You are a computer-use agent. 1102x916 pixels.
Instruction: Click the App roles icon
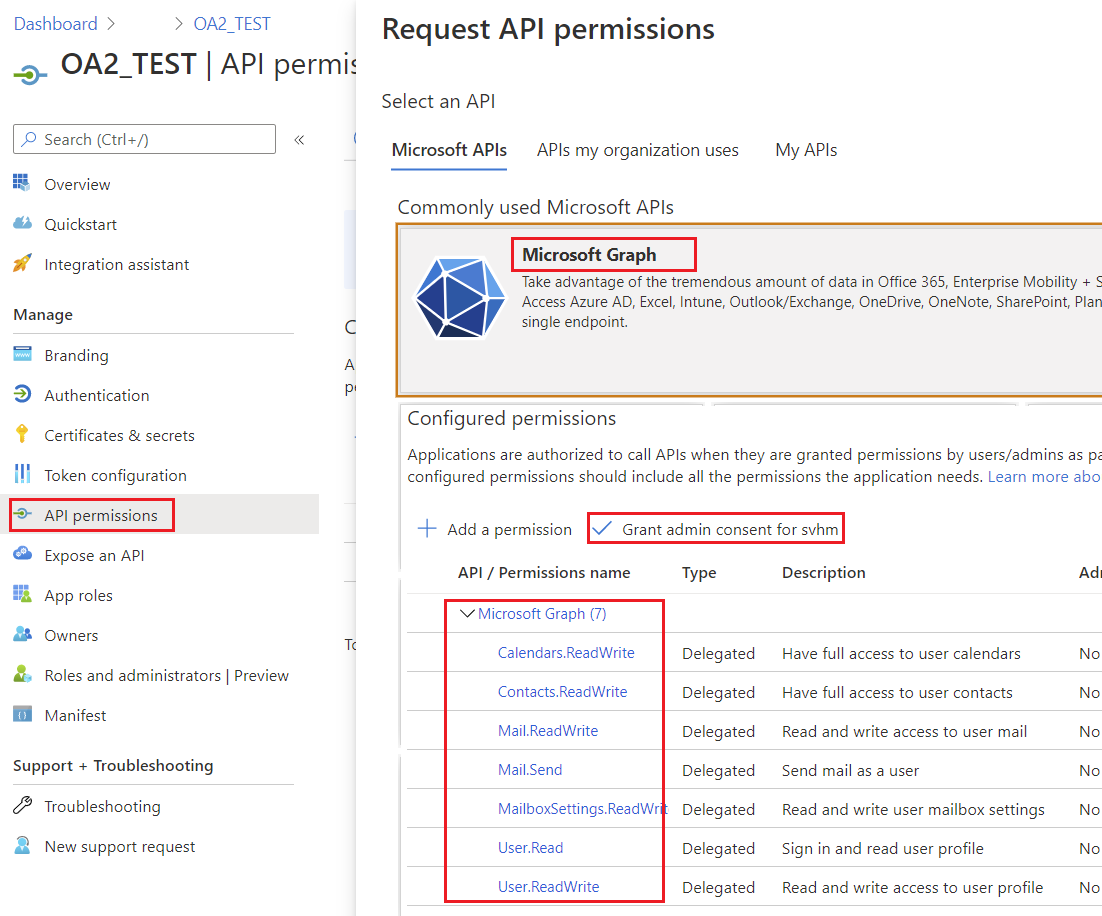22,595
